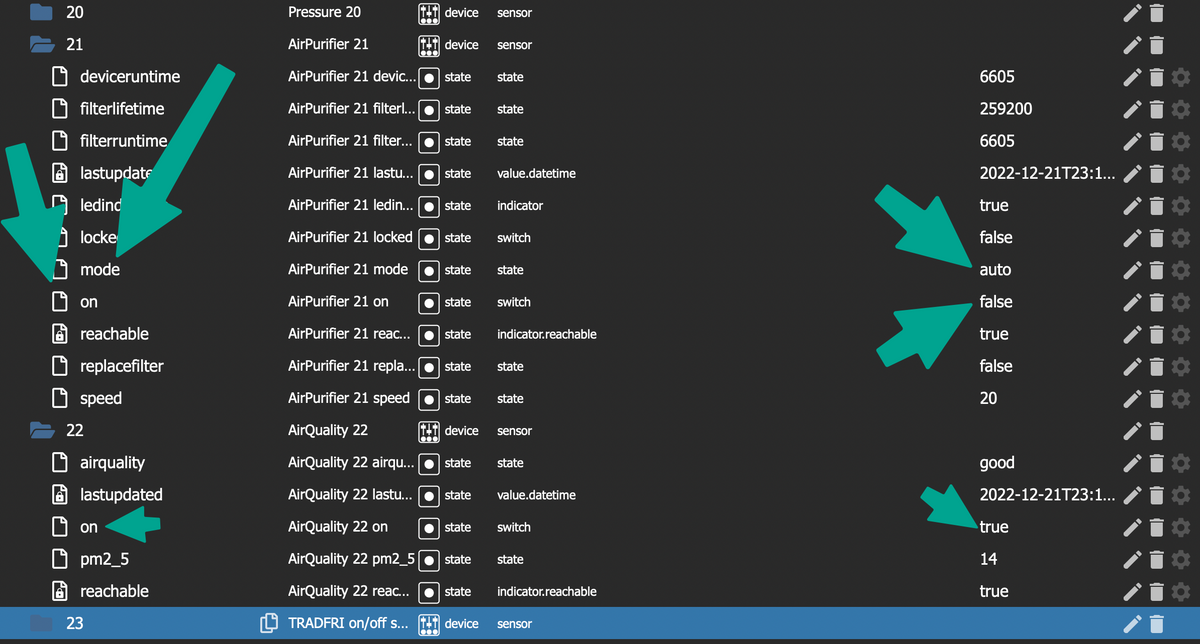
Task: Collapse the open folder 21
Action: pos(41,45)
